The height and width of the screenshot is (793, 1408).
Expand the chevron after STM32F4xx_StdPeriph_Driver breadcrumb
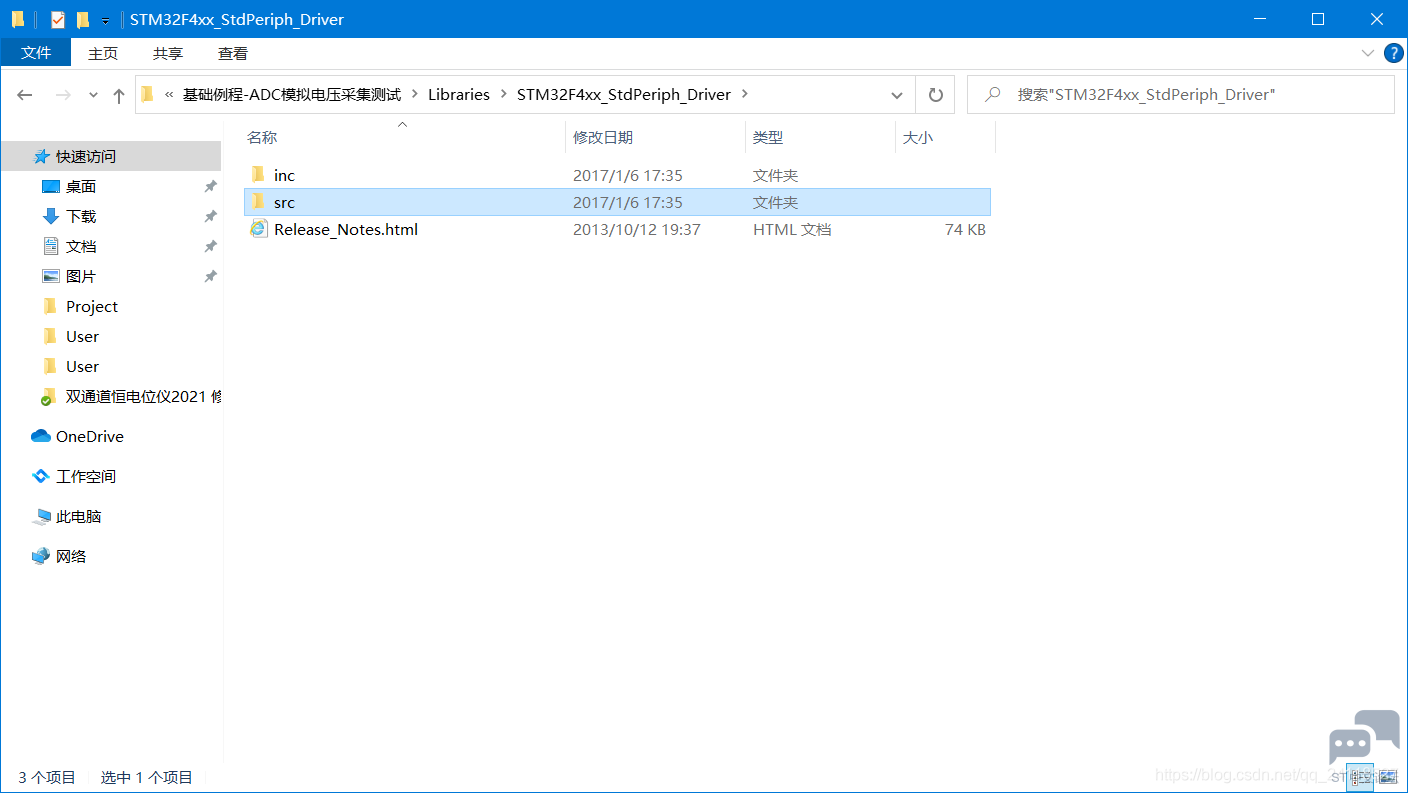(x=744, y=95)
